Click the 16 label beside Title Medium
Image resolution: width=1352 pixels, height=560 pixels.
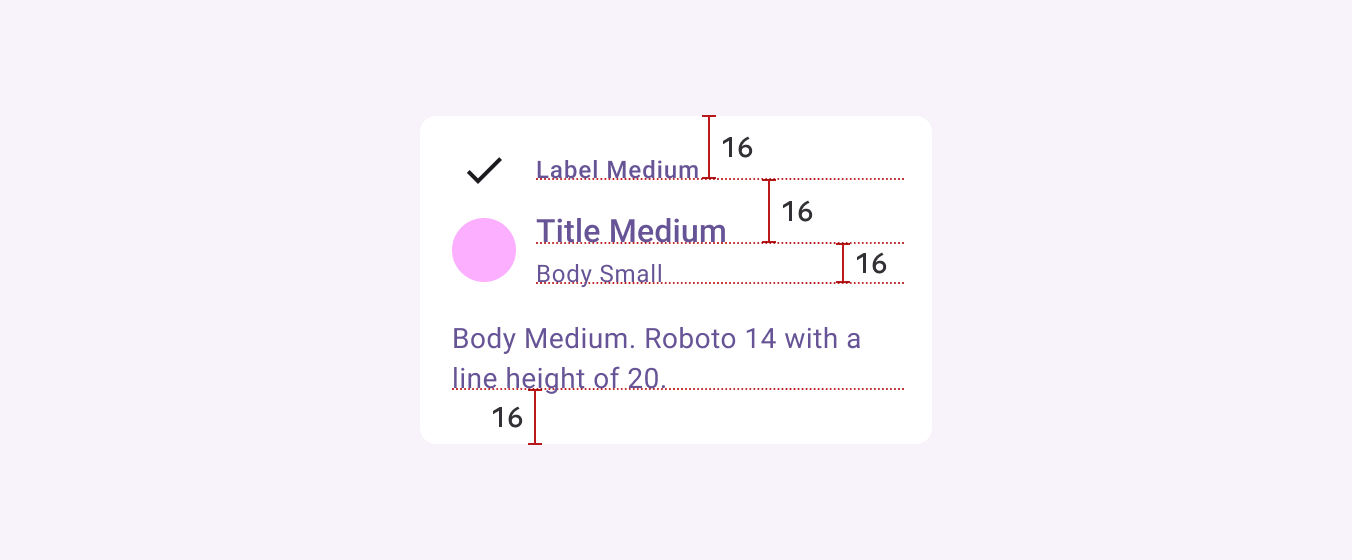pyautogui.click(x=797, y=212)
